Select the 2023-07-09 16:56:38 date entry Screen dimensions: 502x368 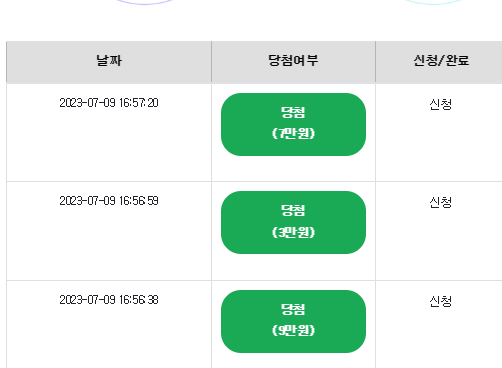(109, 300)
